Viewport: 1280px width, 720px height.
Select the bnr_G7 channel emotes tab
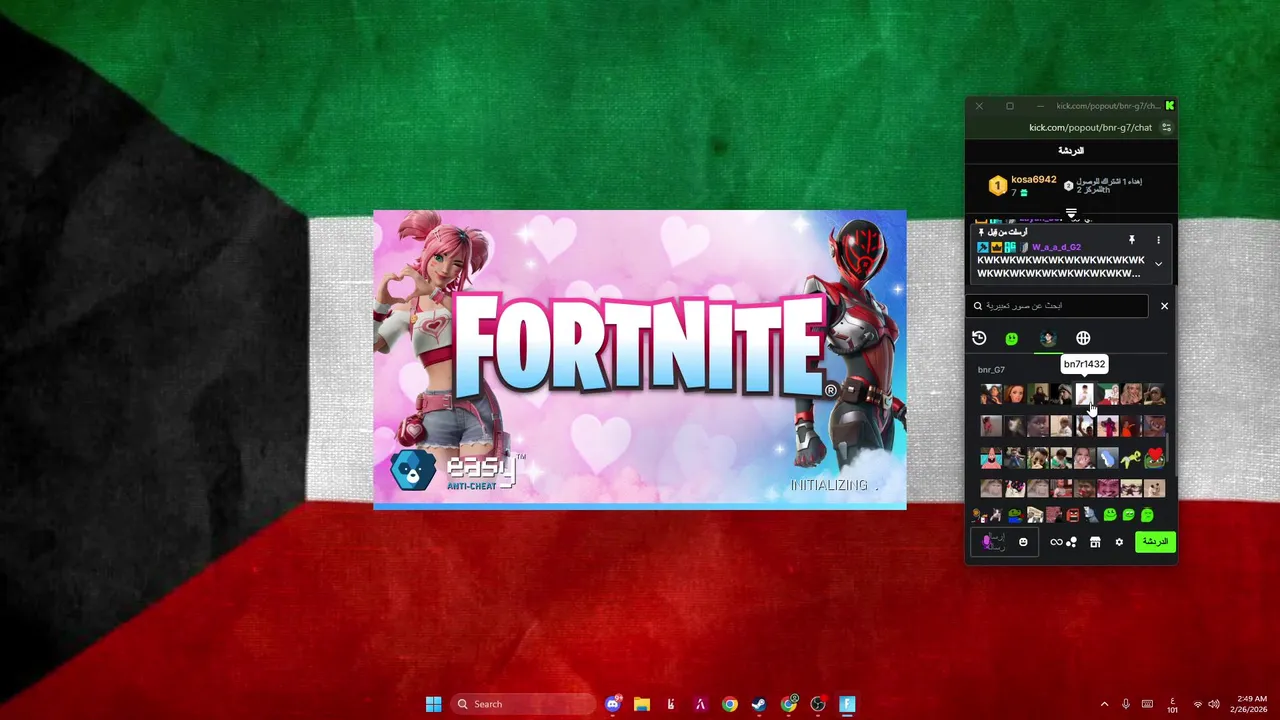click(x=1047, y=338)
